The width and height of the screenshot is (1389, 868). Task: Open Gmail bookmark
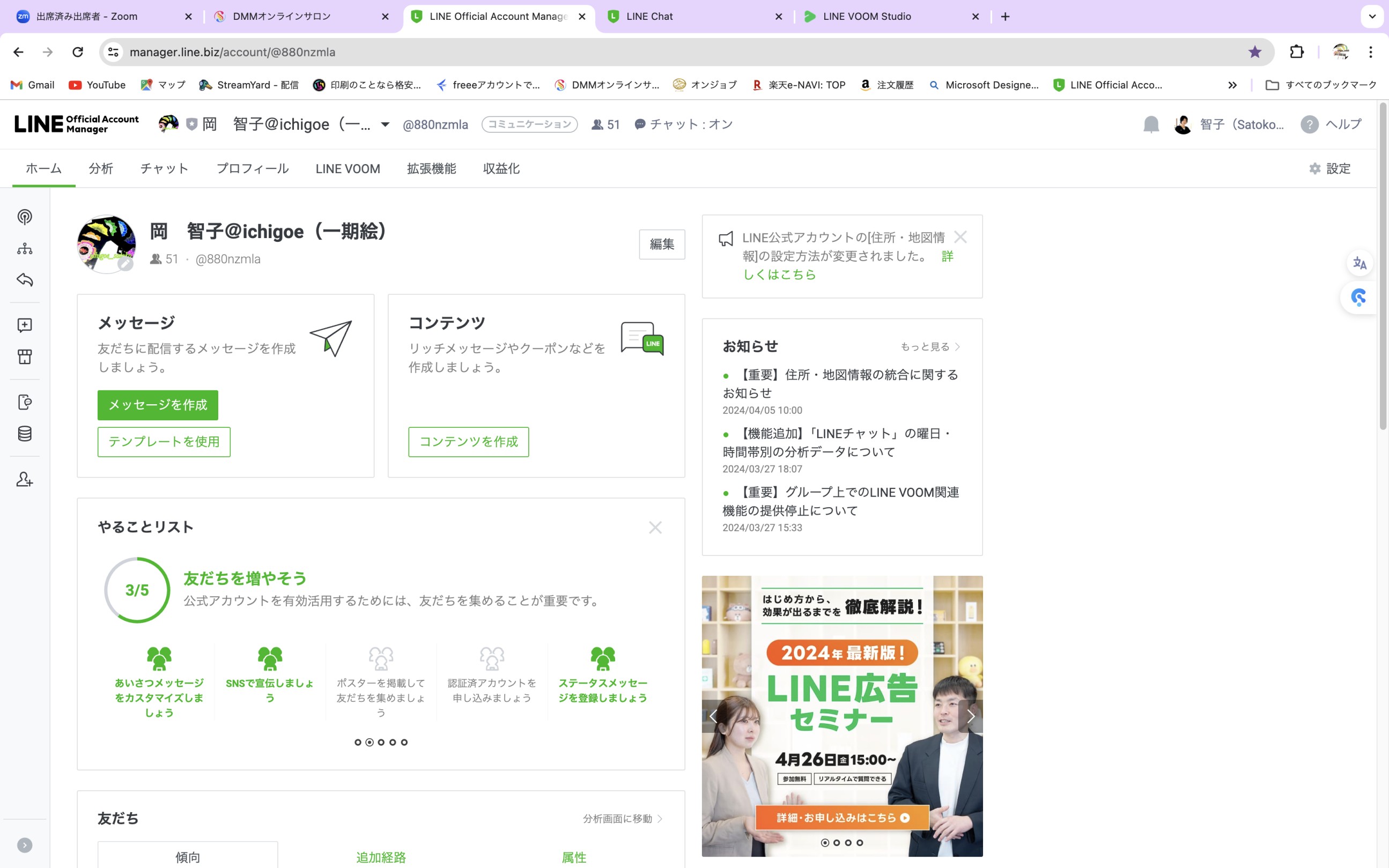tap(33, 85)
